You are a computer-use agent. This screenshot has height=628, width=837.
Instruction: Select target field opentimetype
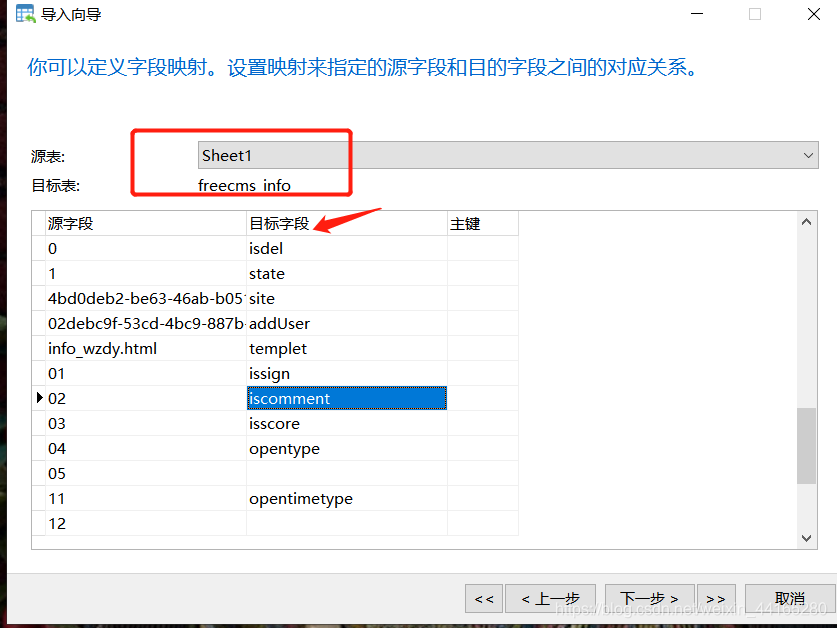(x=347, y=499)
